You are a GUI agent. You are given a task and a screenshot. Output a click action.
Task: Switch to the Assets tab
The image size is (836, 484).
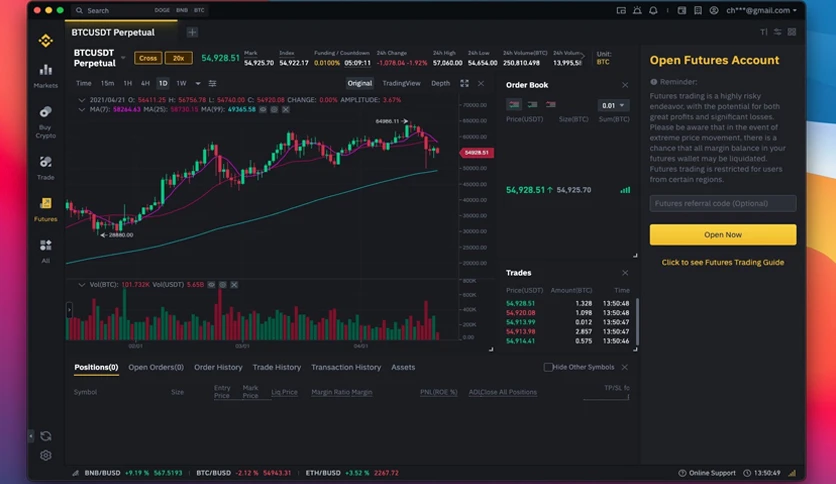tap(403, 367)
